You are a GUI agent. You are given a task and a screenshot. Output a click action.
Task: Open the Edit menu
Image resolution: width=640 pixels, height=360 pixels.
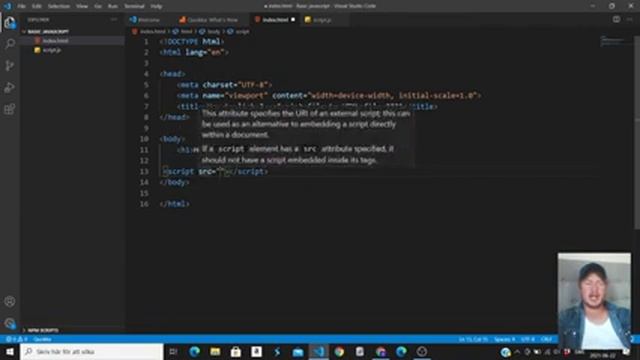[x=37, y=6]
